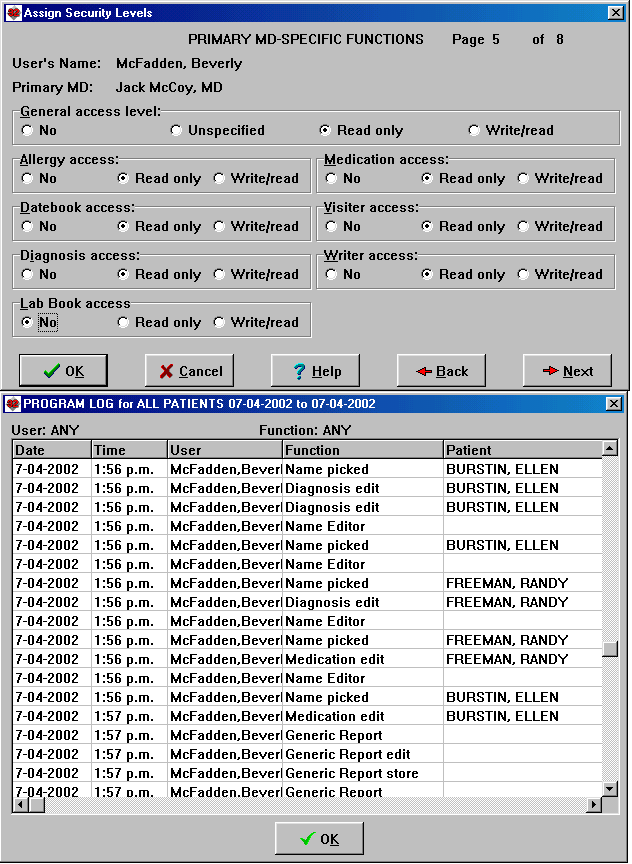632x864 pixels.
Task: Click the app icon in Program Log title bar
Action: pyautogui.click(x=13, y=404)
